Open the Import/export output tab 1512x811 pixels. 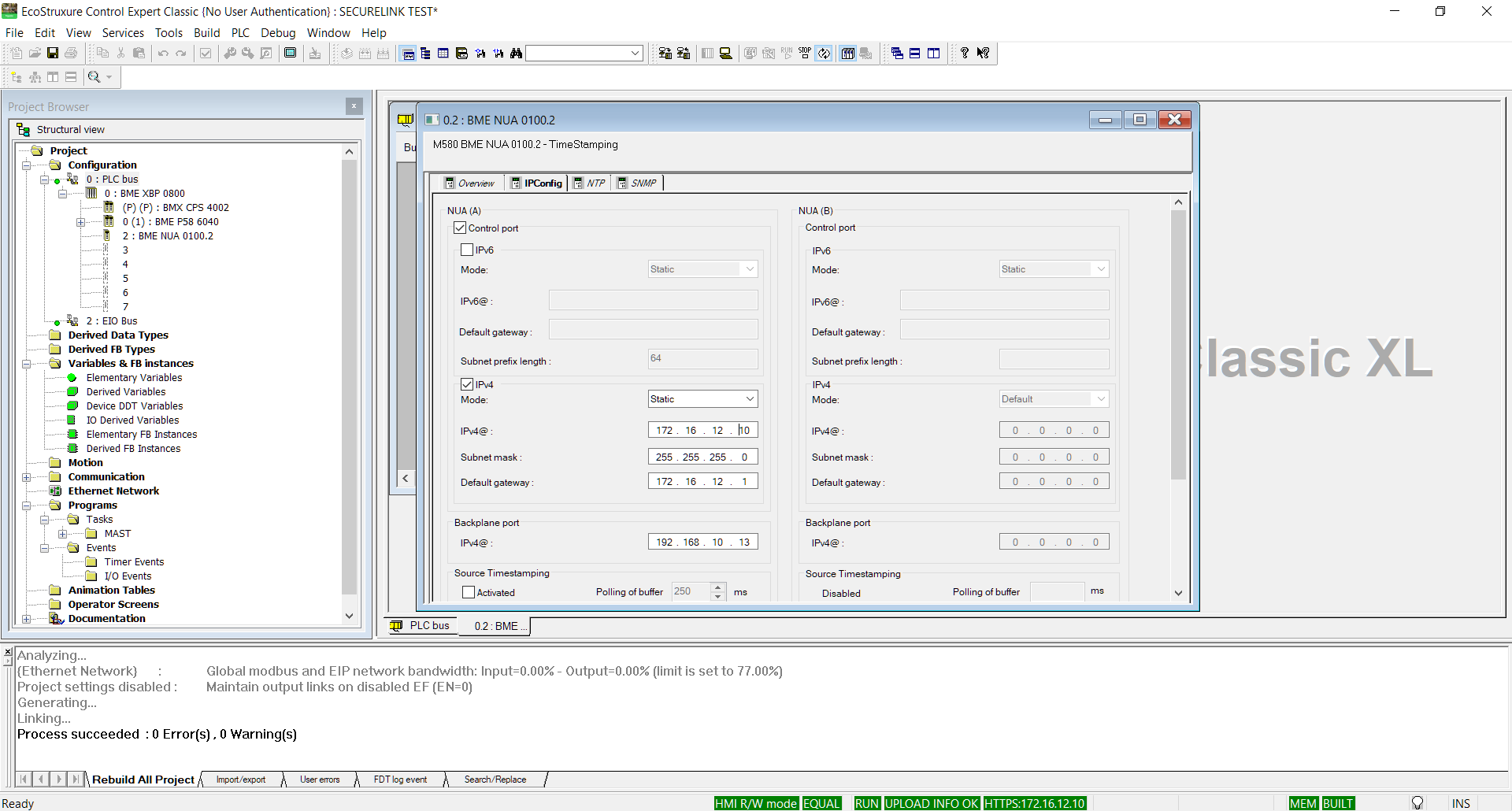(x=241, y=780)
